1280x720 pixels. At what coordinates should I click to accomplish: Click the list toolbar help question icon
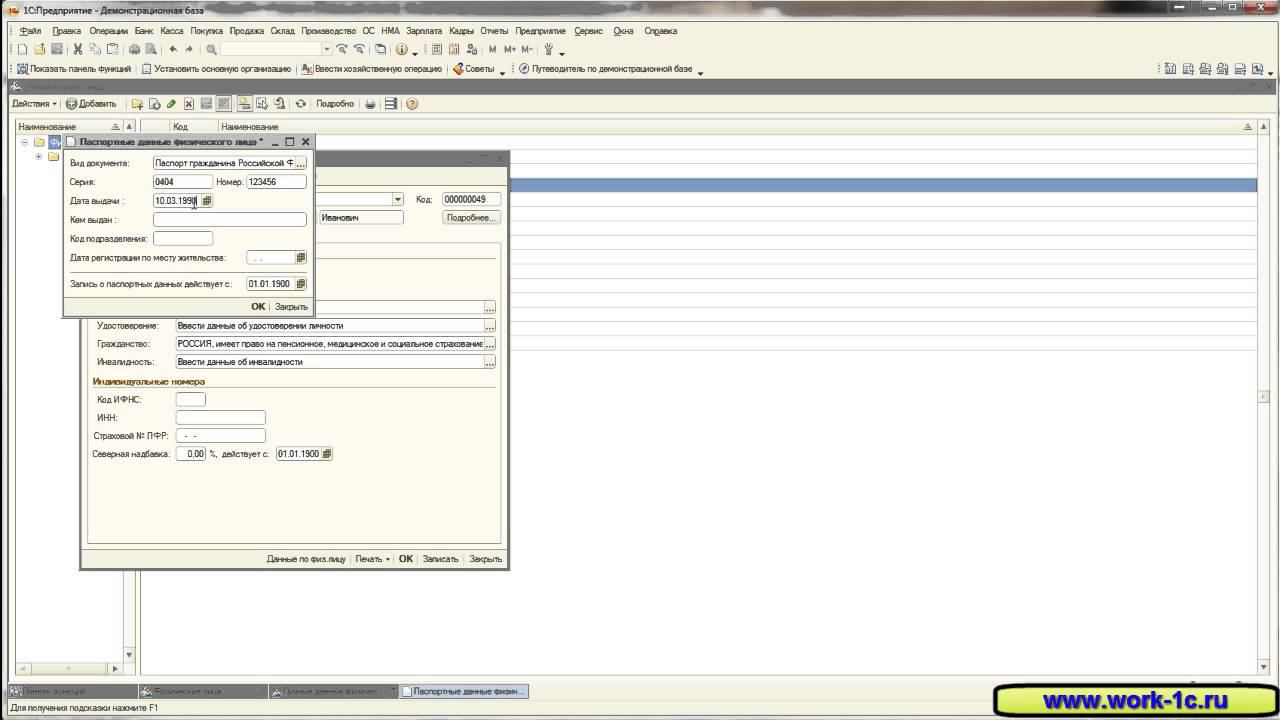pos(411,104)
